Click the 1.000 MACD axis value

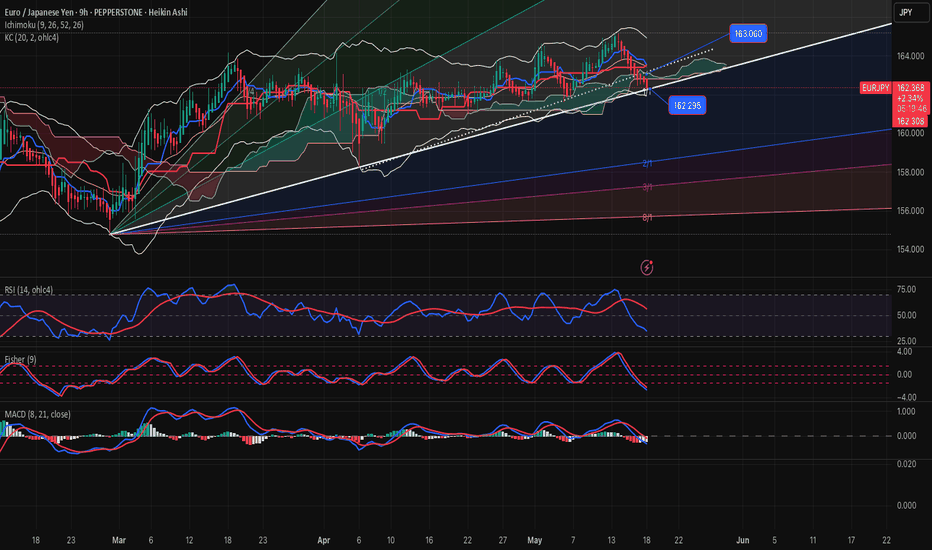coord(906,411)
